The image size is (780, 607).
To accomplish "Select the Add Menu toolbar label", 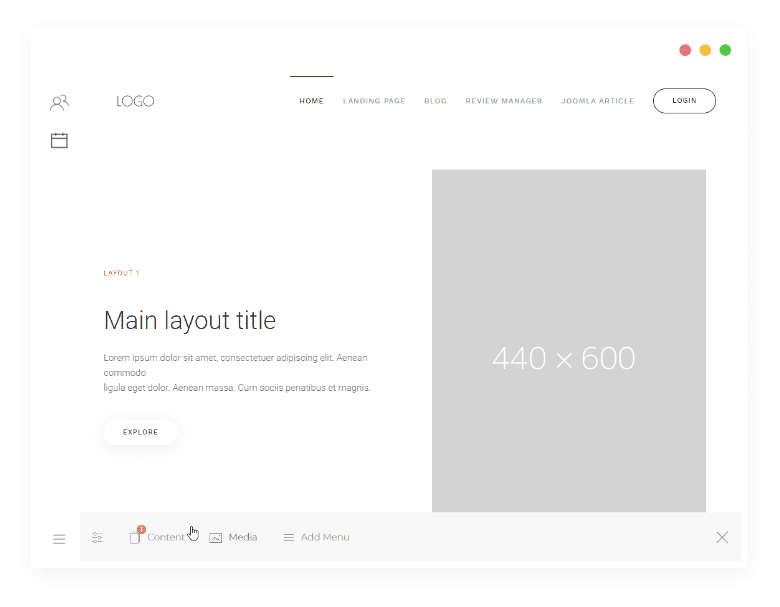I will (x=325, y=537).
